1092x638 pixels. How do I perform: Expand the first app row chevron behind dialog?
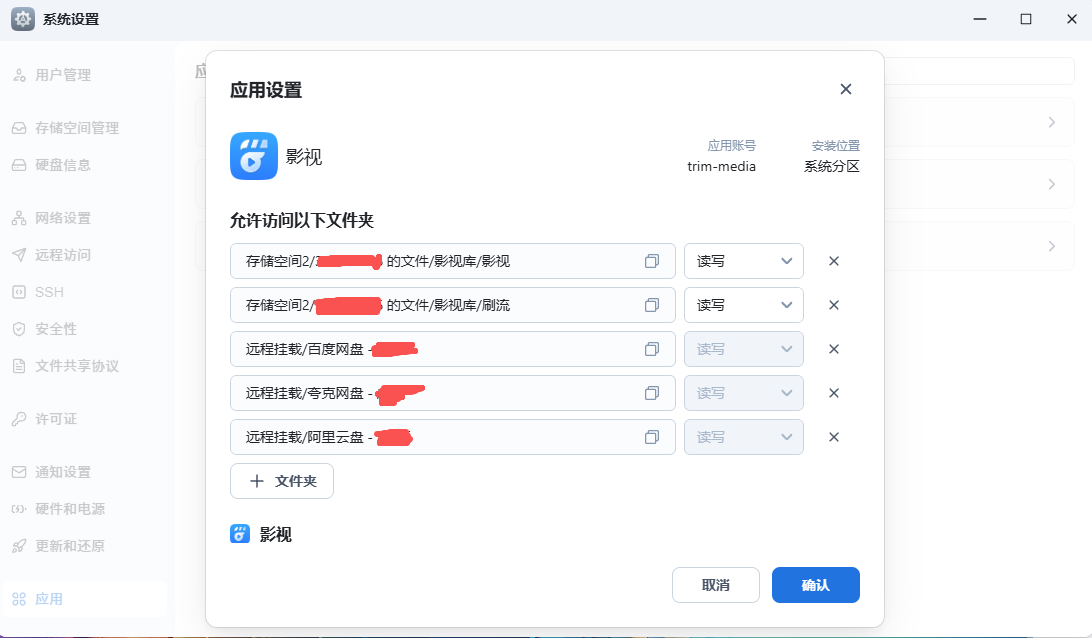[1052, 122]
